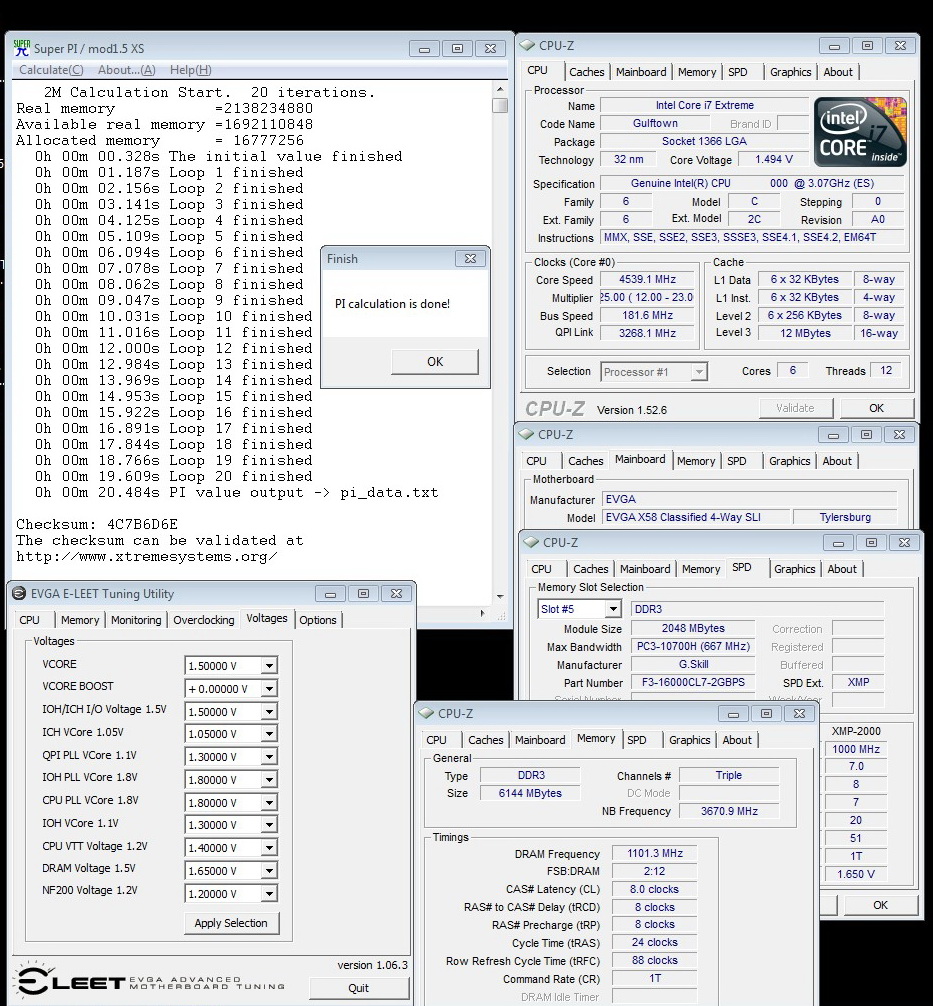
Task: Click the NB Frequency value 3670.9 MHz
Action: click(x=729, y=811)
